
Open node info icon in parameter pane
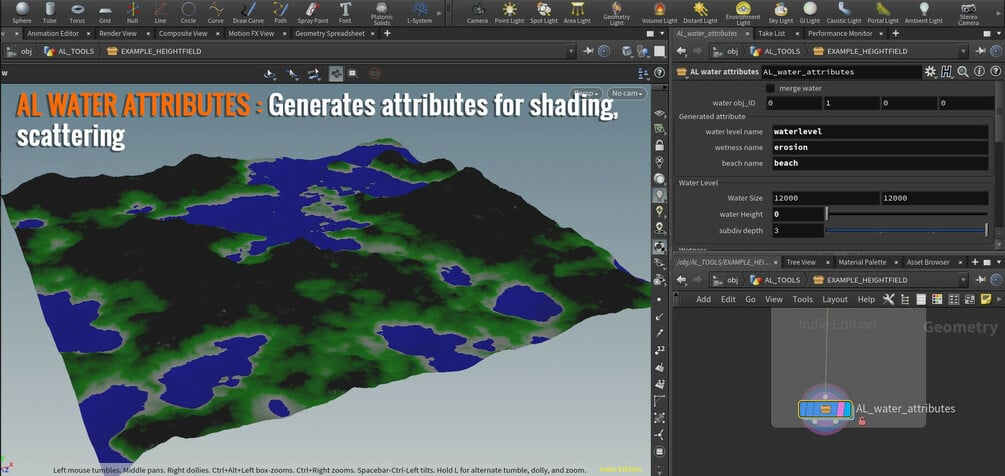tap(978, 72)
